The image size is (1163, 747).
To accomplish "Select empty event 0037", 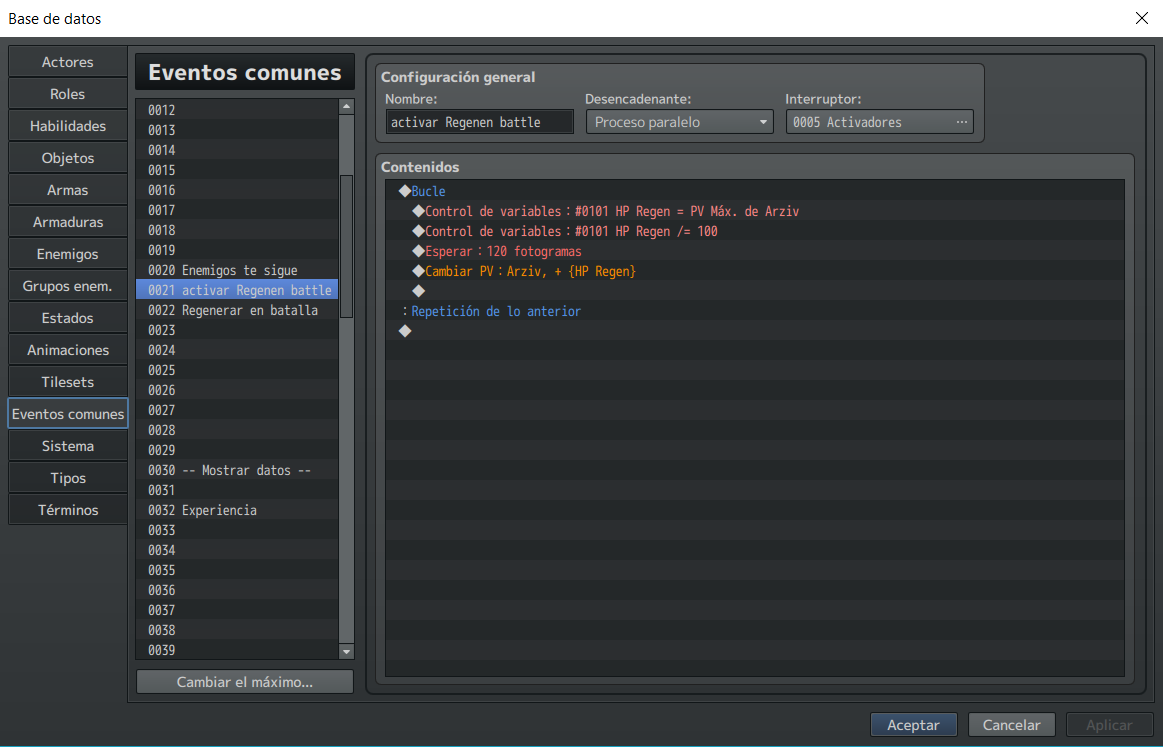I will pyautogui.click(x=237, y=611).
